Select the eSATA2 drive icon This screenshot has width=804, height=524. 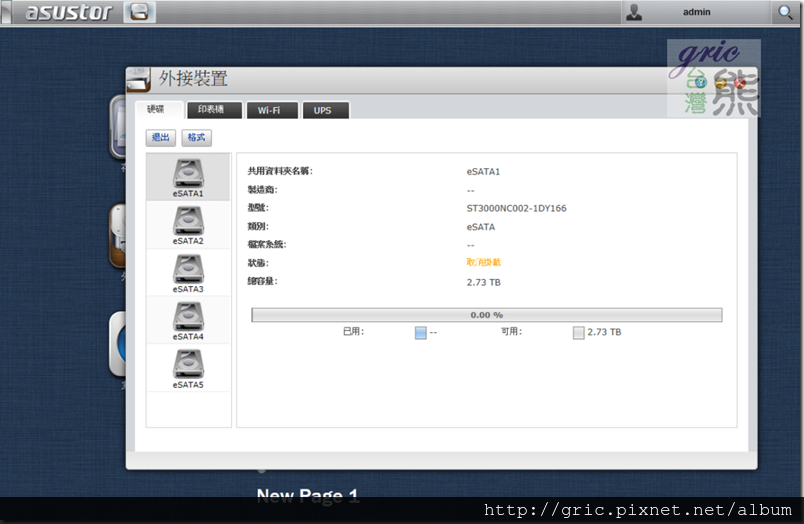point(188,221)
